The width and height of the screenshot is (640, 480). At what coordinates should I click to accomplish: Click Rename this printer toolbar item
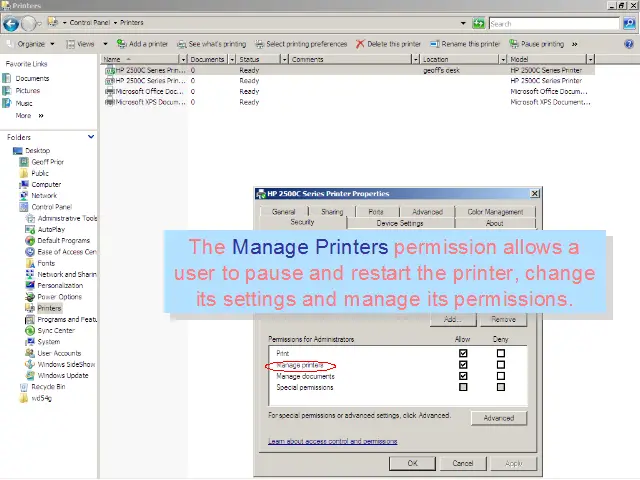click(465, 44)
